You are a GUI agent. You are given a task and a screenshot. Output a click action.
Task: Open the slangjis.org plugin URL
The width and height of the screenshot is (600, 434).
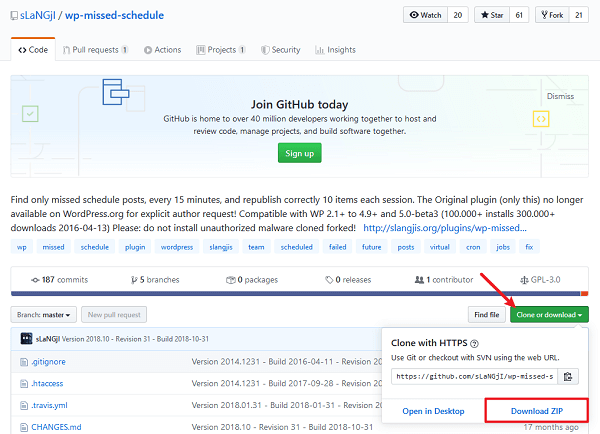[x=445, y=228]
